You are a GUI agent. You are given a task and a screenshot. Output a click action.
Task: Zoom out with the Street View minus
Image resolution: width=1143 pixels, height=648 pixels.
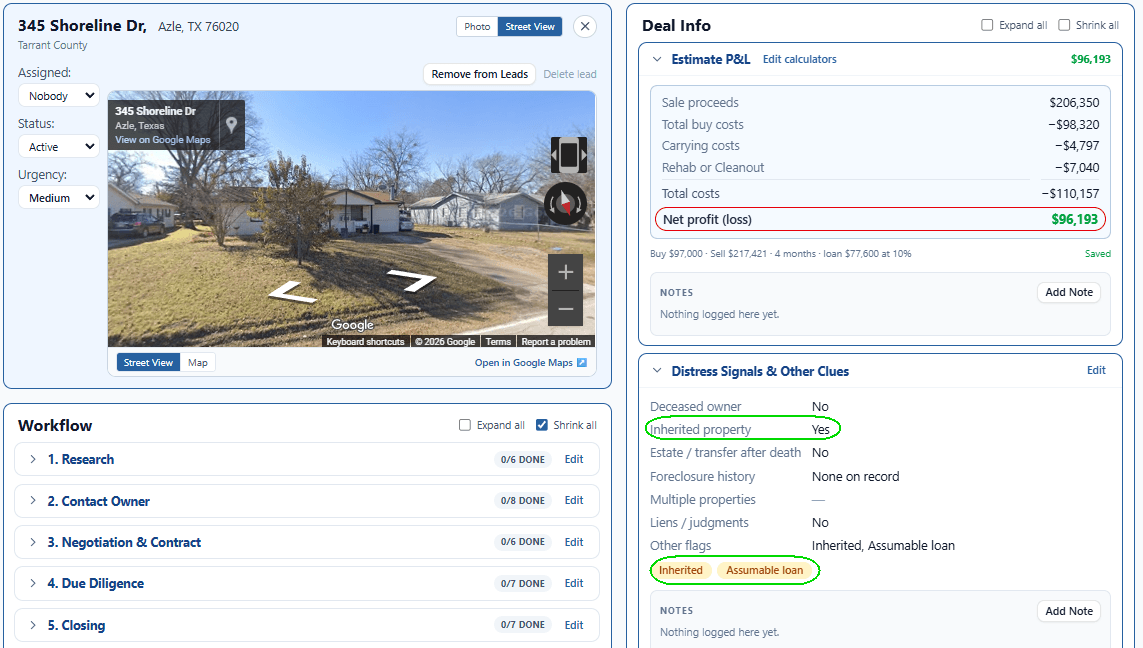(566, 308)
